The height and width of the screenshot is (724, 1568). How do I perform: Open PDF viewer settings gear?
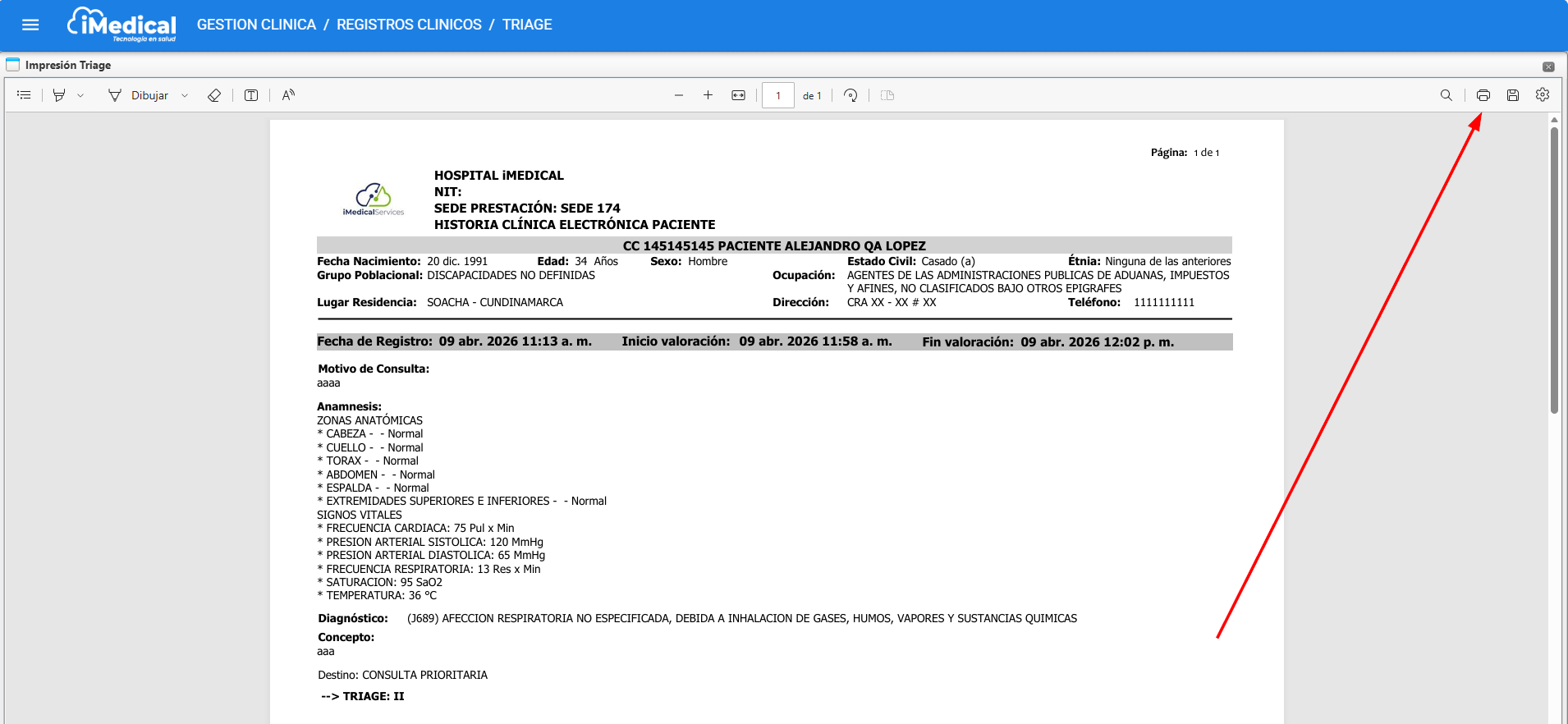point(1543,95)
